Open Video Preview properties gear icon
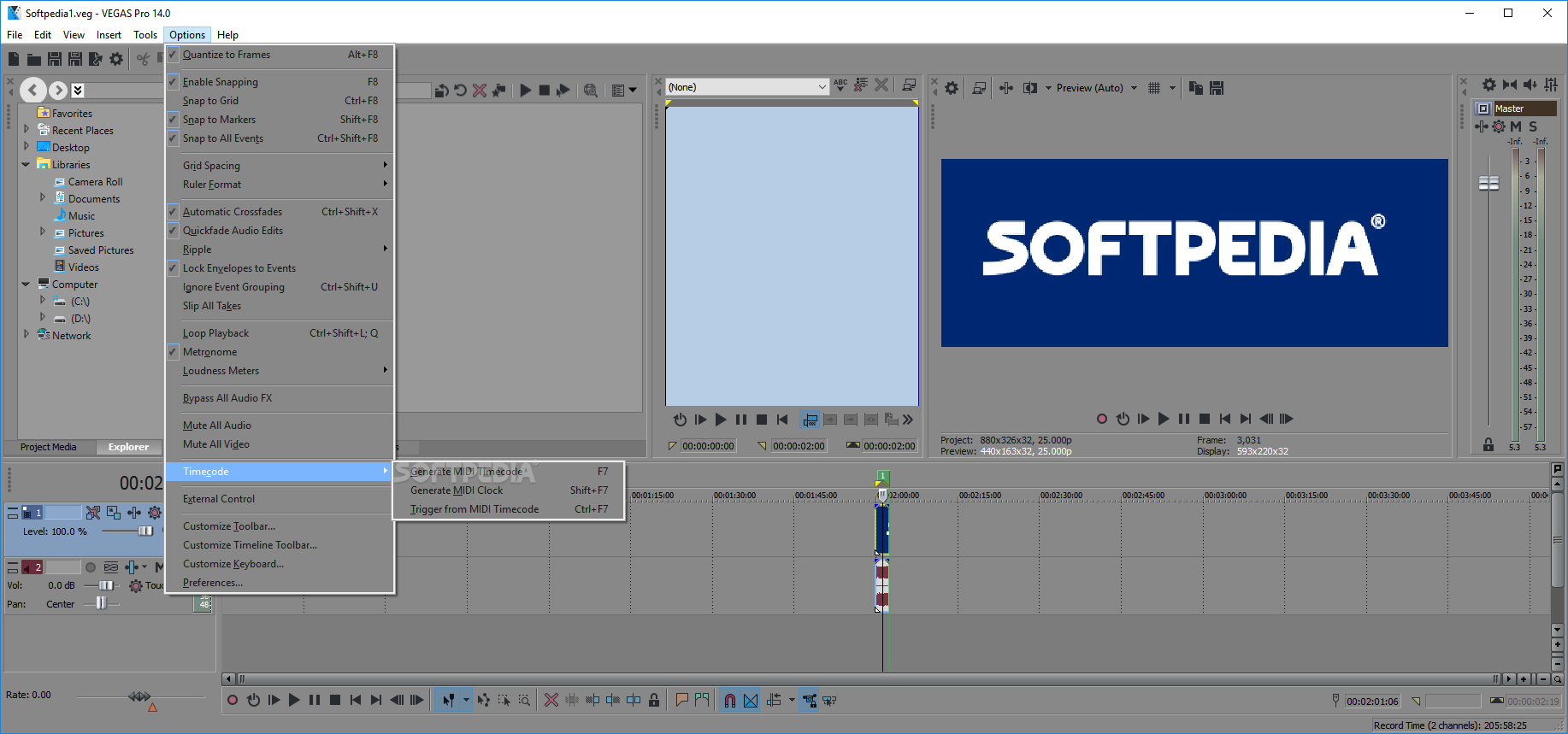1568x734 pixels. pos(952,88)
